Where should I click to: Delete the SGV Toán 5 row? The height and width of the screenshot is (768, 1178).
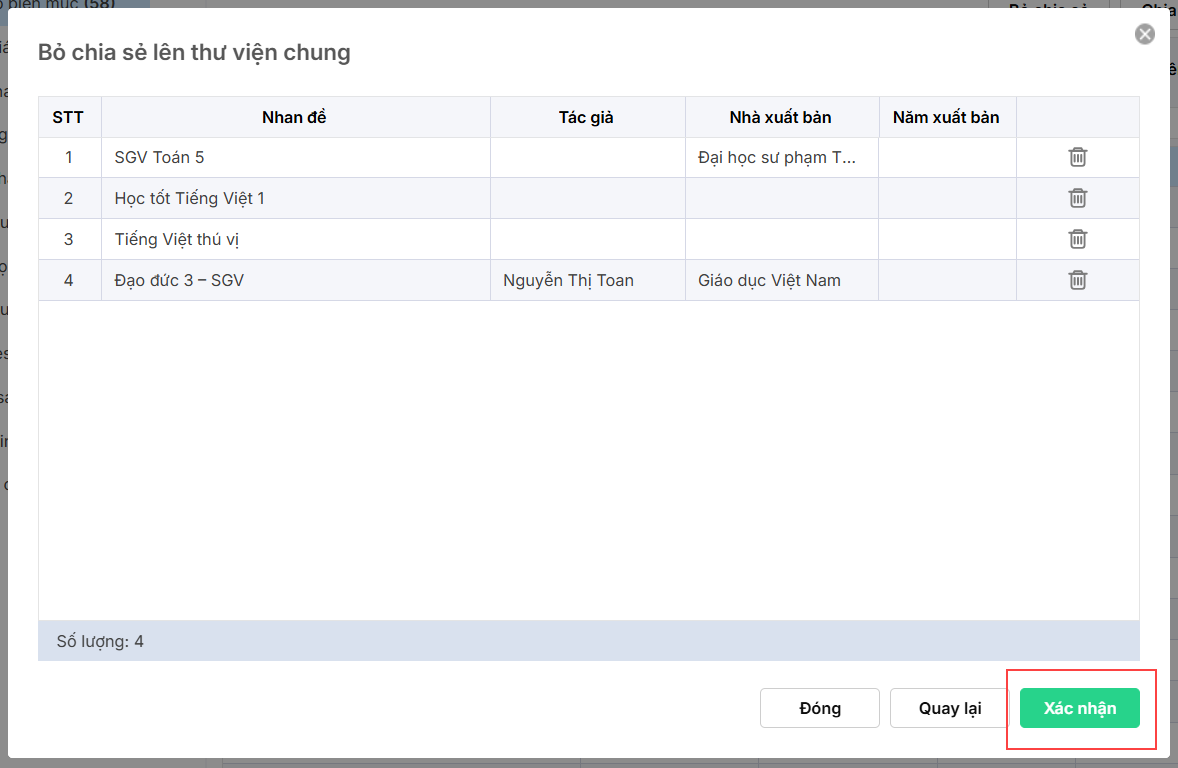click(1077, 157)
